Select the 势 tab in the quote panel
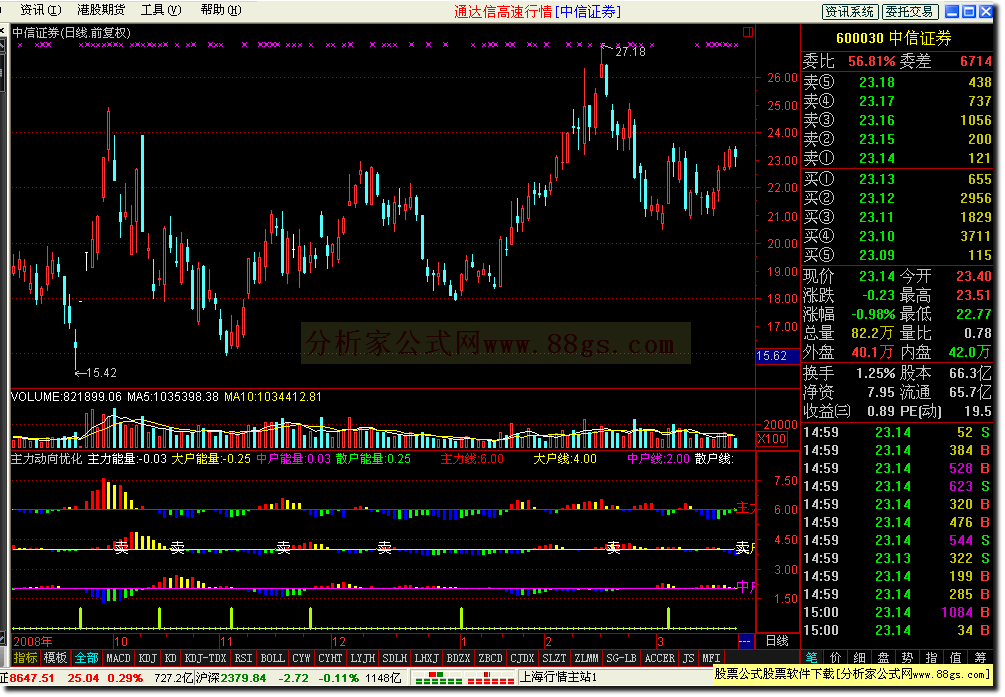Viewport: 1005px width, 697px height. coord(908,658)
